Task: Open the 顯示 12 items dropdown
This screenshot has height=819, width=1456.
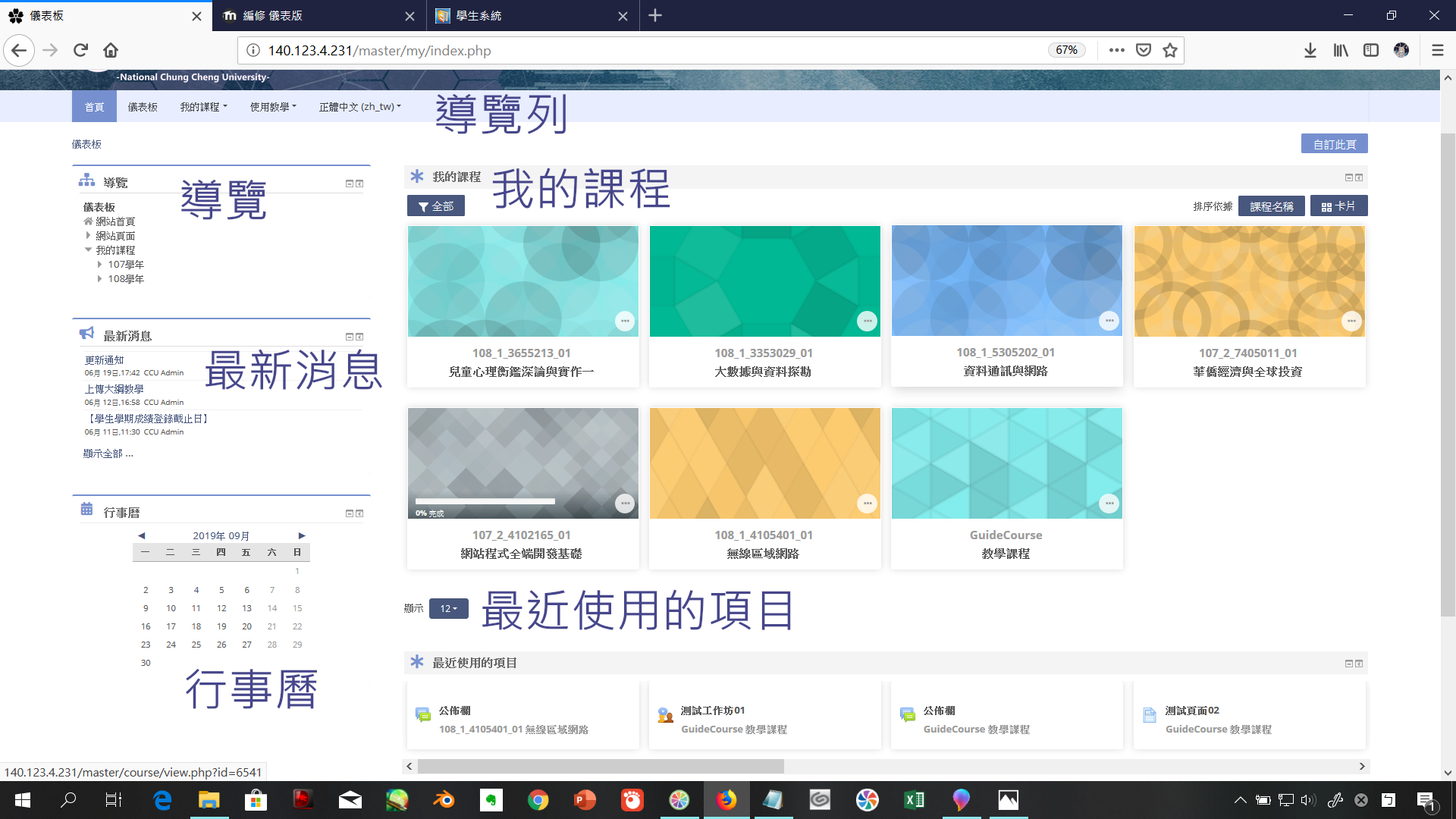Action: tap(448, 608)
